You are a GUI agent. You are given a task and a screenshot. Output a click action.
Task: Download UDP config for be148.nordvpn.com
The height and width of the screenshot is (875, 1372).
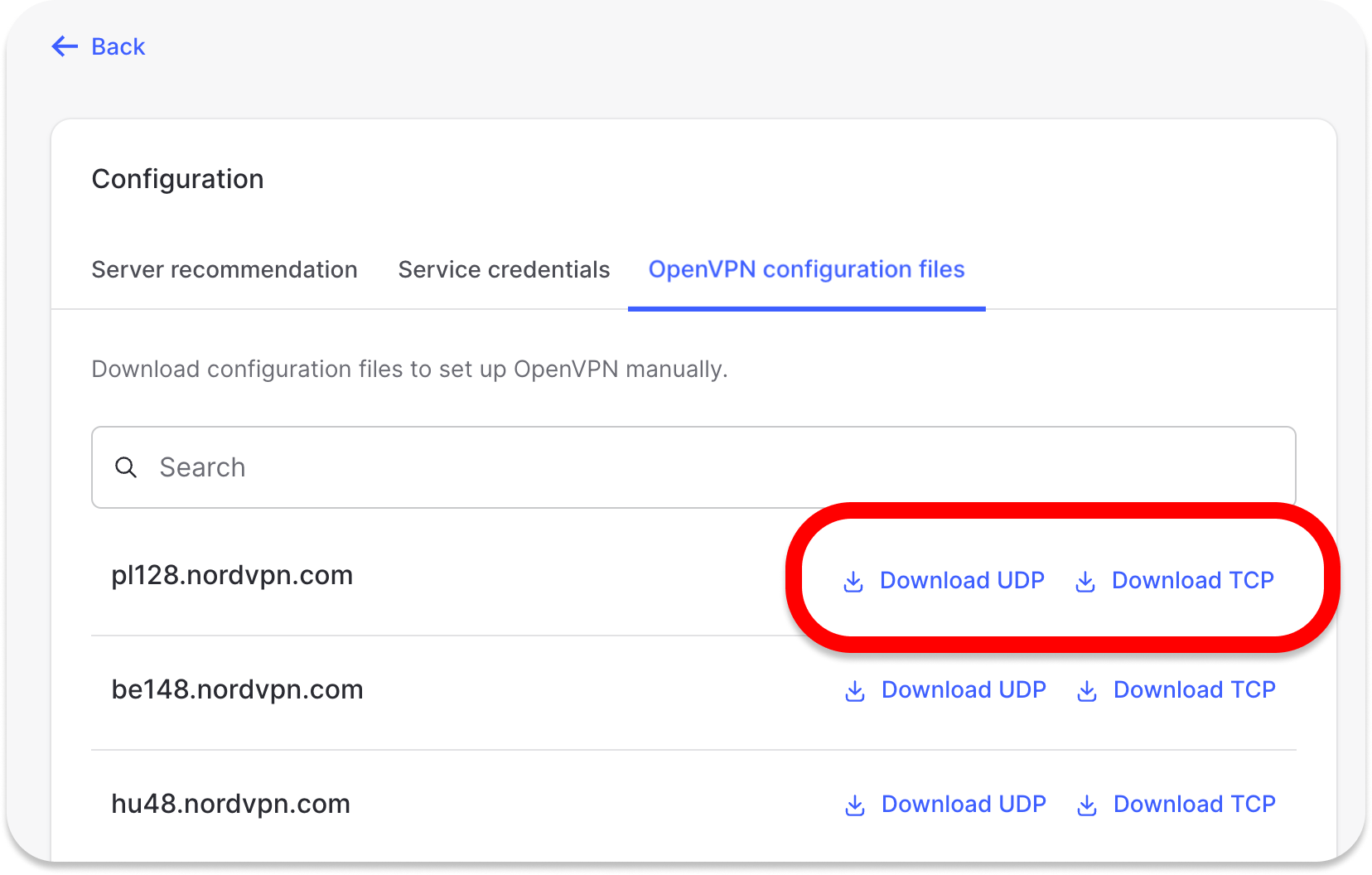point(964,689)
